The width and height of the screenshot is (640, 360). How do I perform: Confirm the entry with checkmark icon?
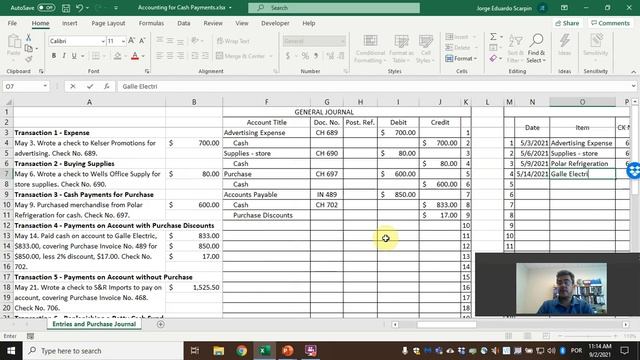(x=90, y=86)
